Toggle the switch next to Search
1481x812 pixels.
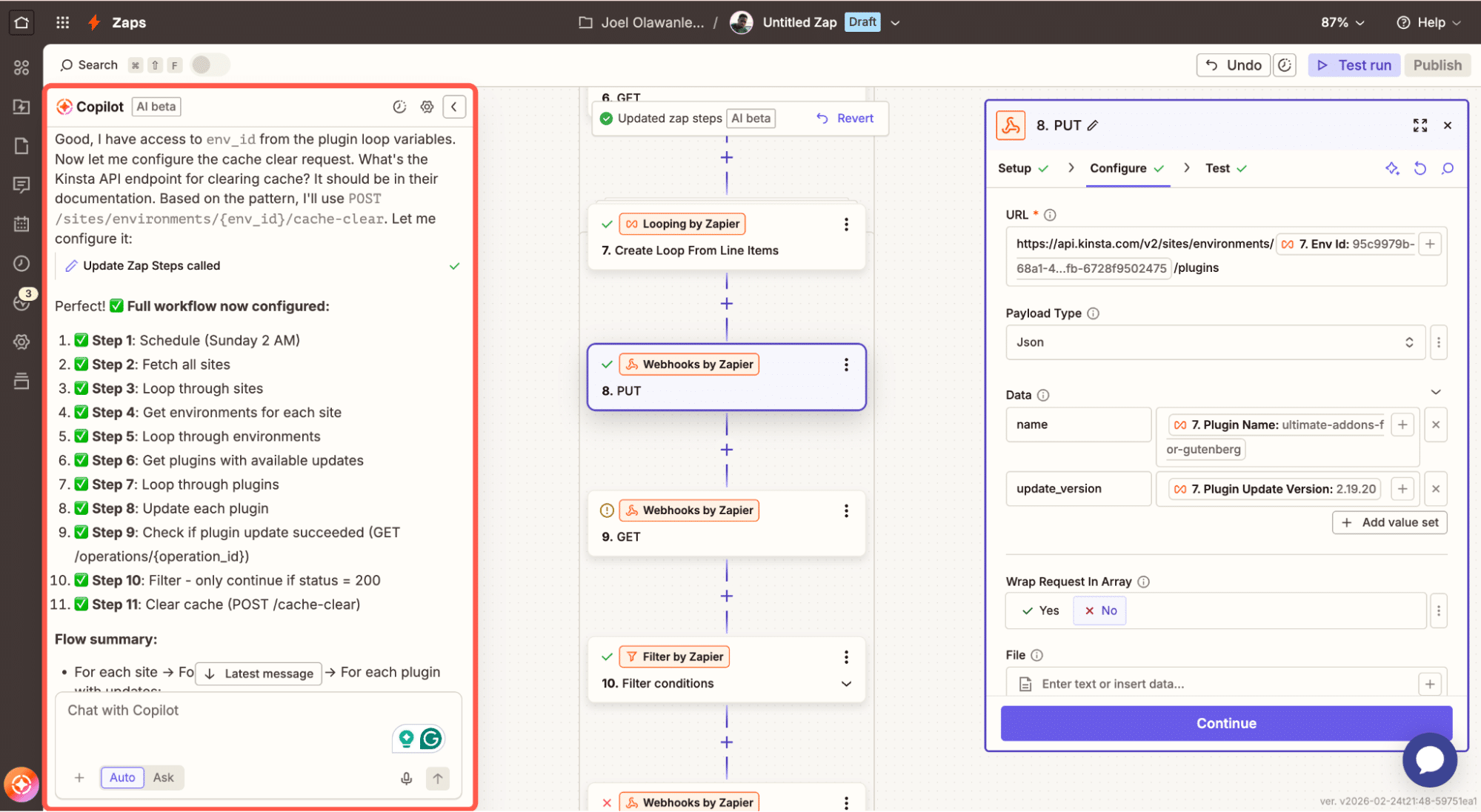(210, 65)
